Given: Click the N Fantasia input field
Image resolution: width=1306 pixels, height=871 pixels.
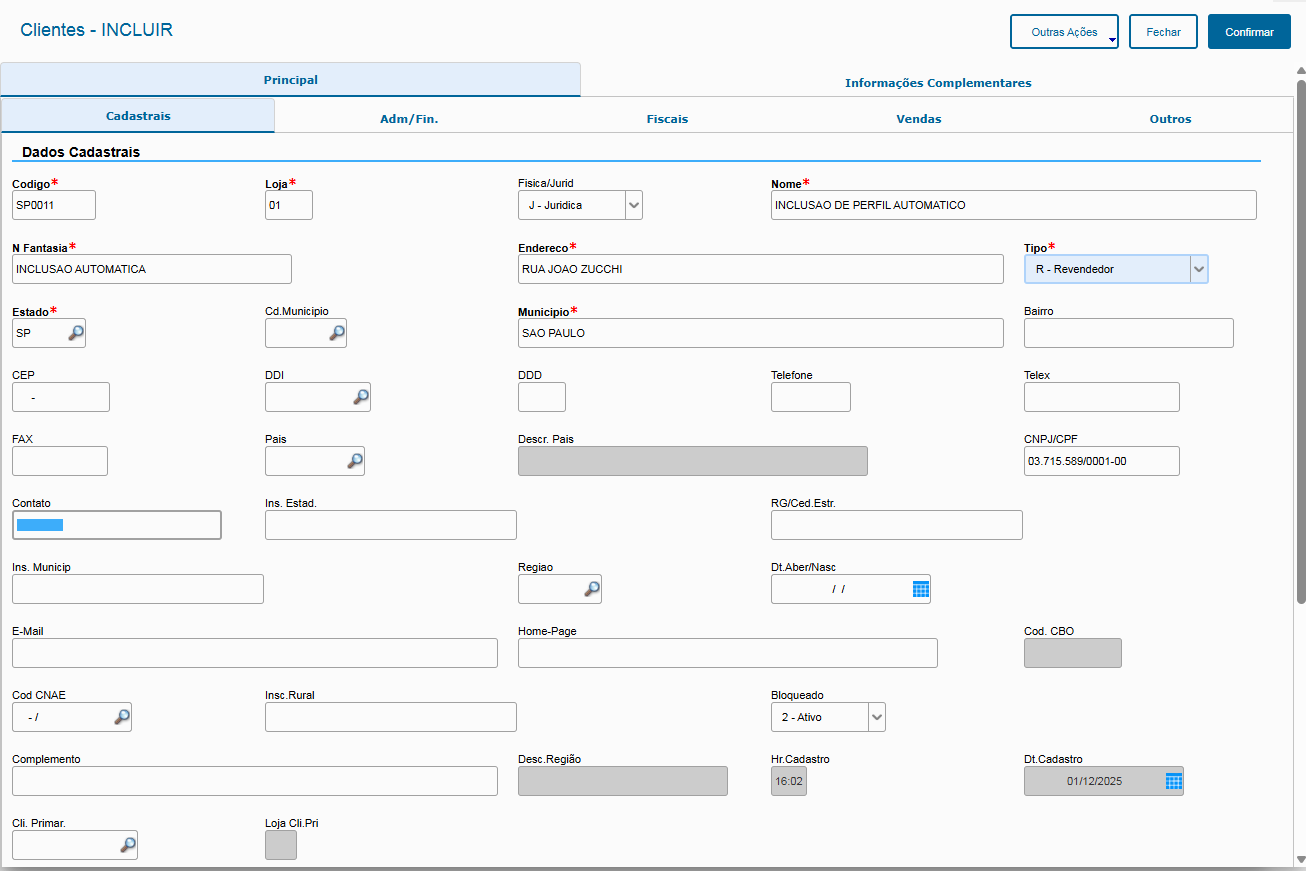Looking at the screenshot, I should point(152,269).
